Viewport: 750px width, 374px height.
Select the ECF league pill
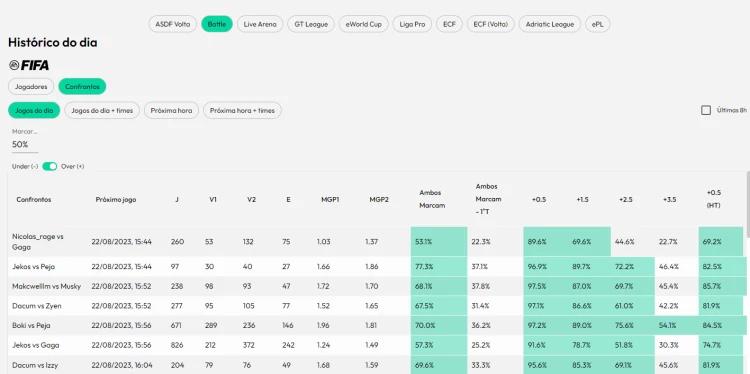coord(449,24)
